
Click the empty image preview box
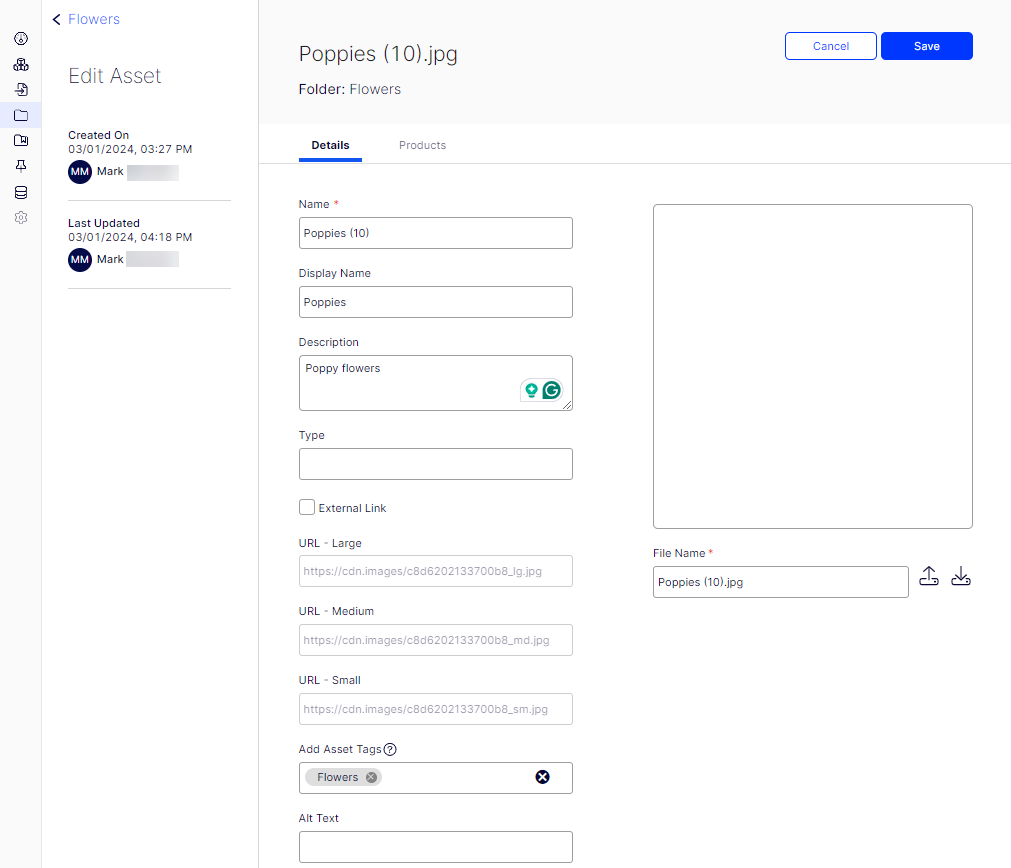[x=812, y=366]
